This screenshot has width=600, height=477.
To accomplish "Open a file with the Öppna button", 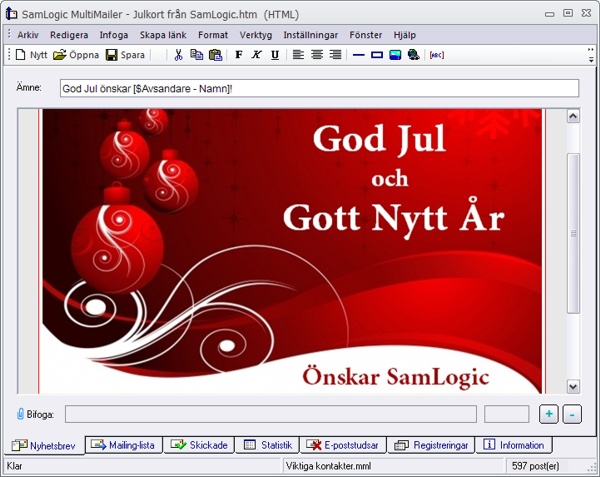I will (76, 55).
